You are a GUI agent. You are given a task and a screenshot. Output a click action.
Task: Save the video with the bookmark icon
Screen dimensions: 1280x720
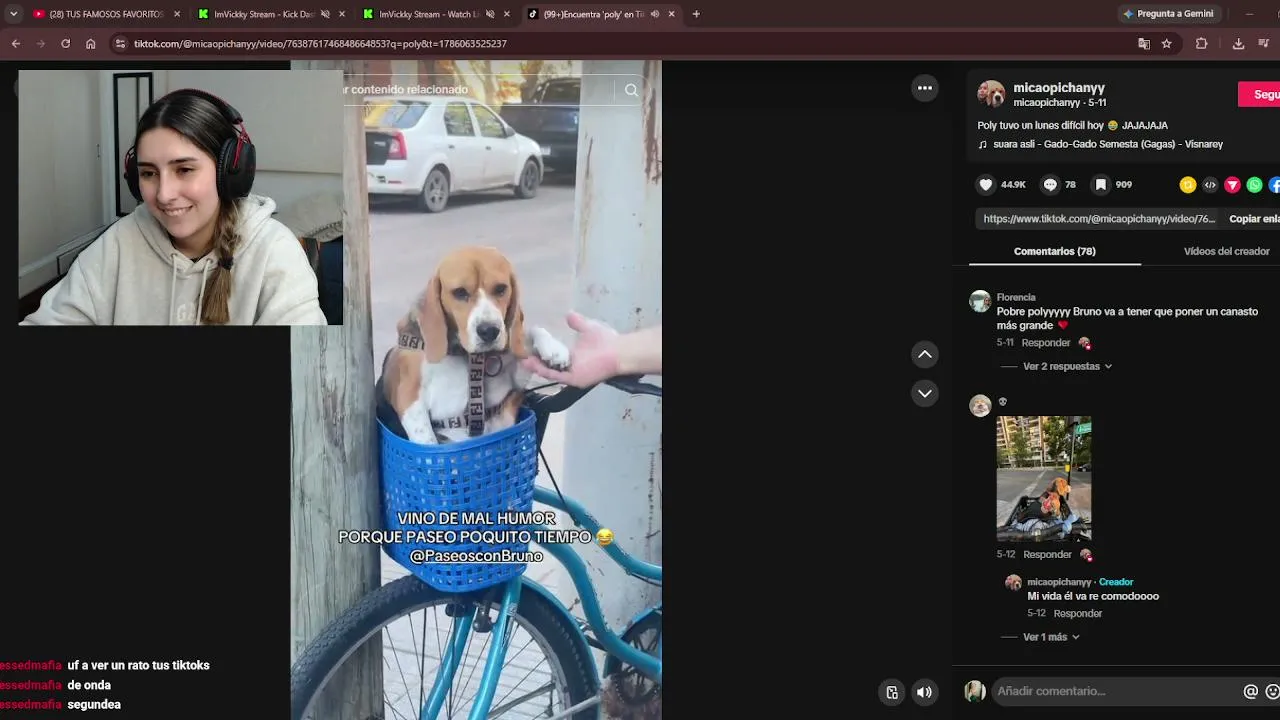[1101, 185]
